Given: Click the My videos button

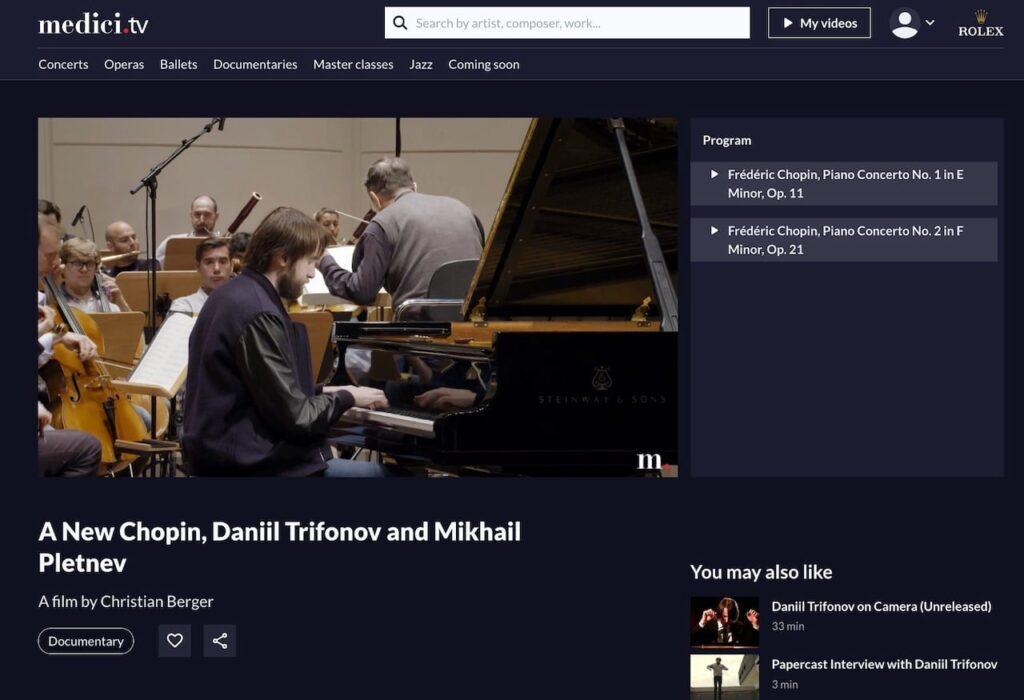Looking at the screenshot, I should (819, 23).
